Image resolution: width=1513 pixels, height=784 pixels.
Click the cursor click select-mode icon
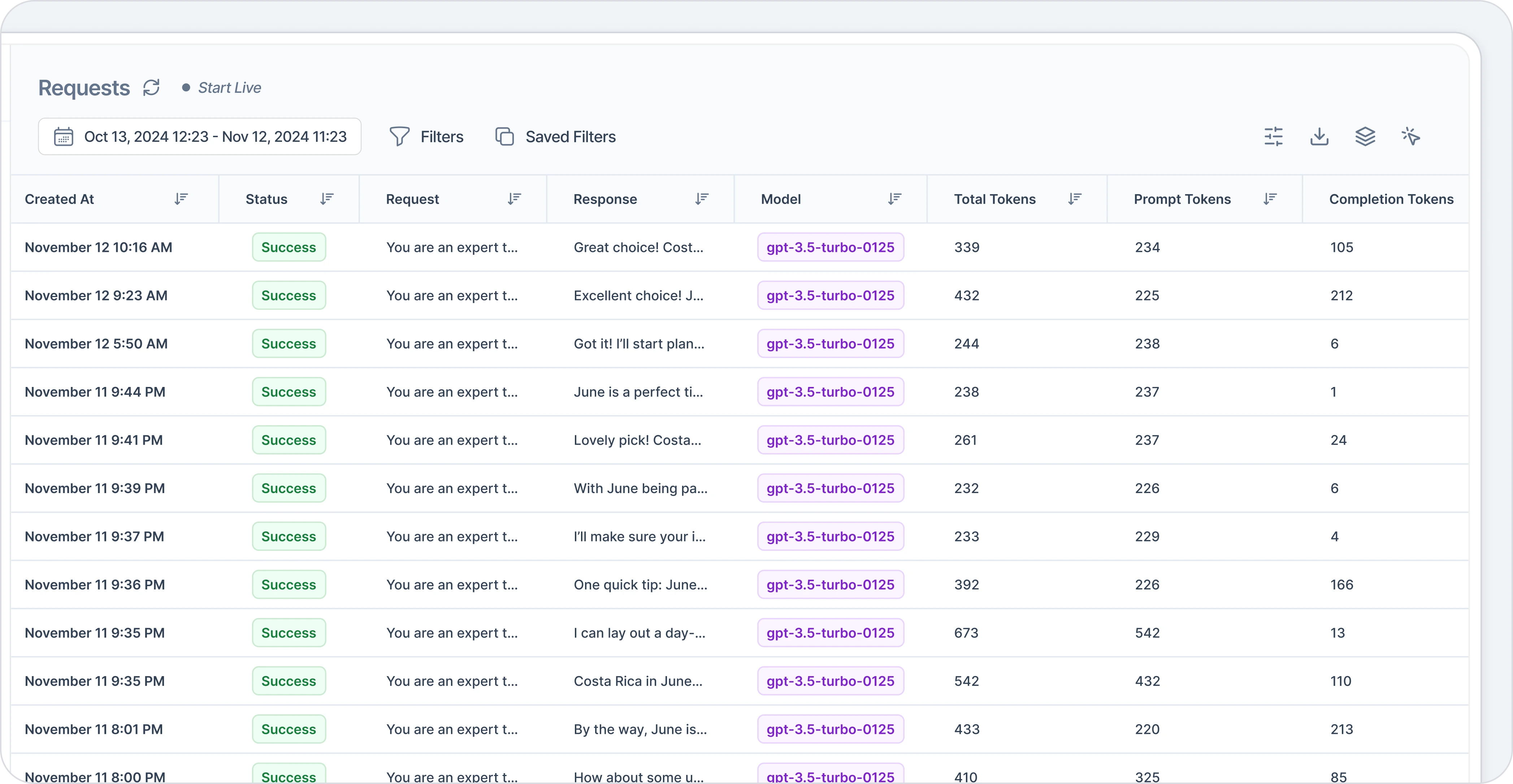pos(1411,136)
